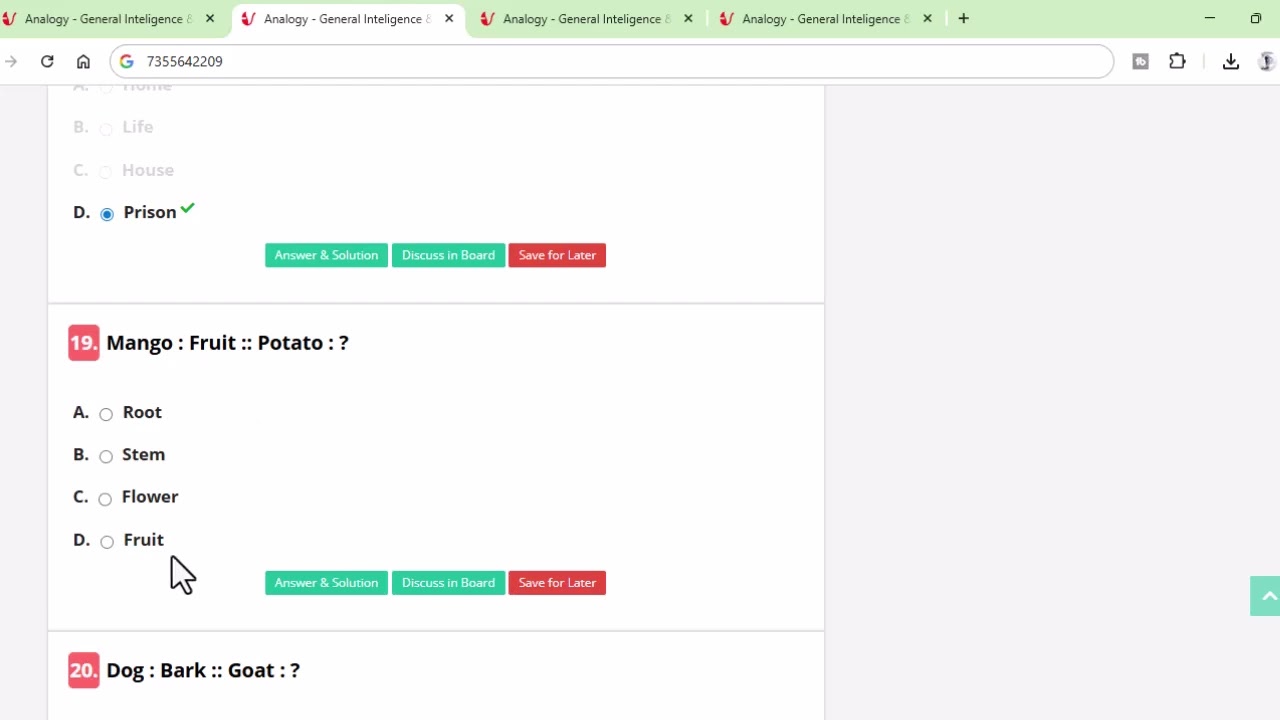The image size is (1280, 720).
Task: Open the downloads icon
Action: point(1231,61)
